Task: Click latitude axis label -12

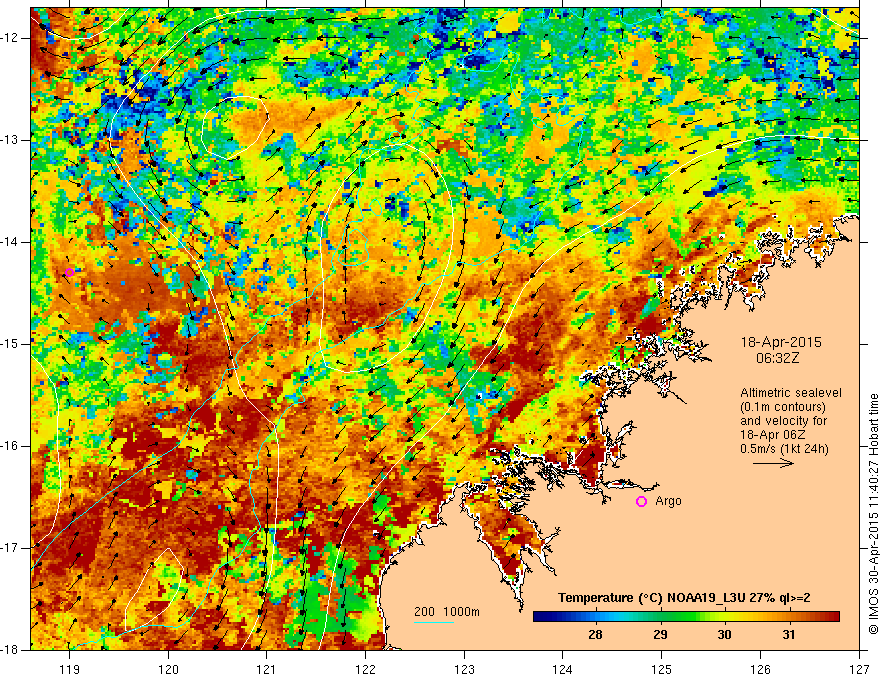Action: [x=11, y=38]
